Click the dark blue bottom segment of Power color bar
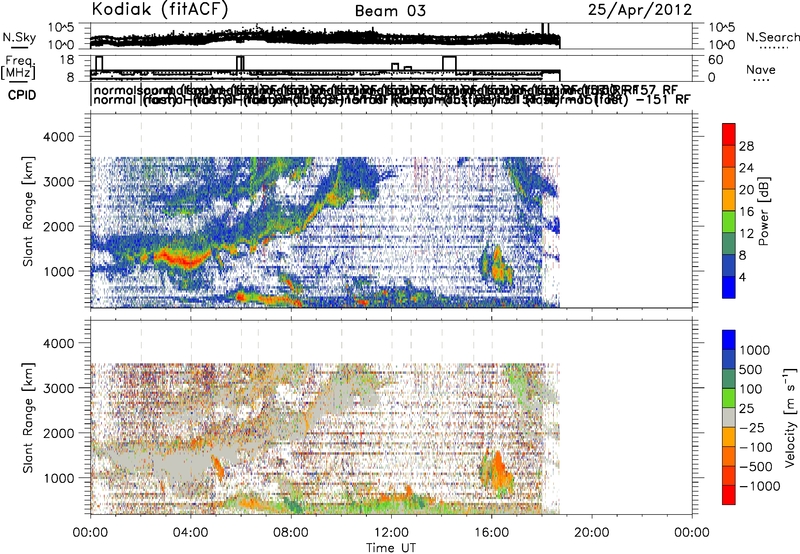 pos(729,287)
